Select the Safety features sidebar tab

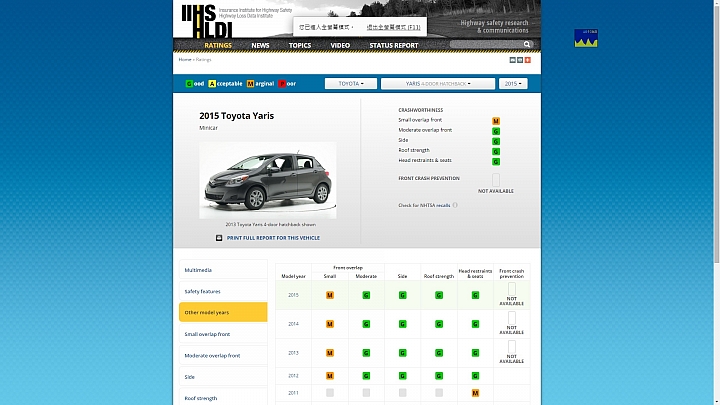click(223, 291)
